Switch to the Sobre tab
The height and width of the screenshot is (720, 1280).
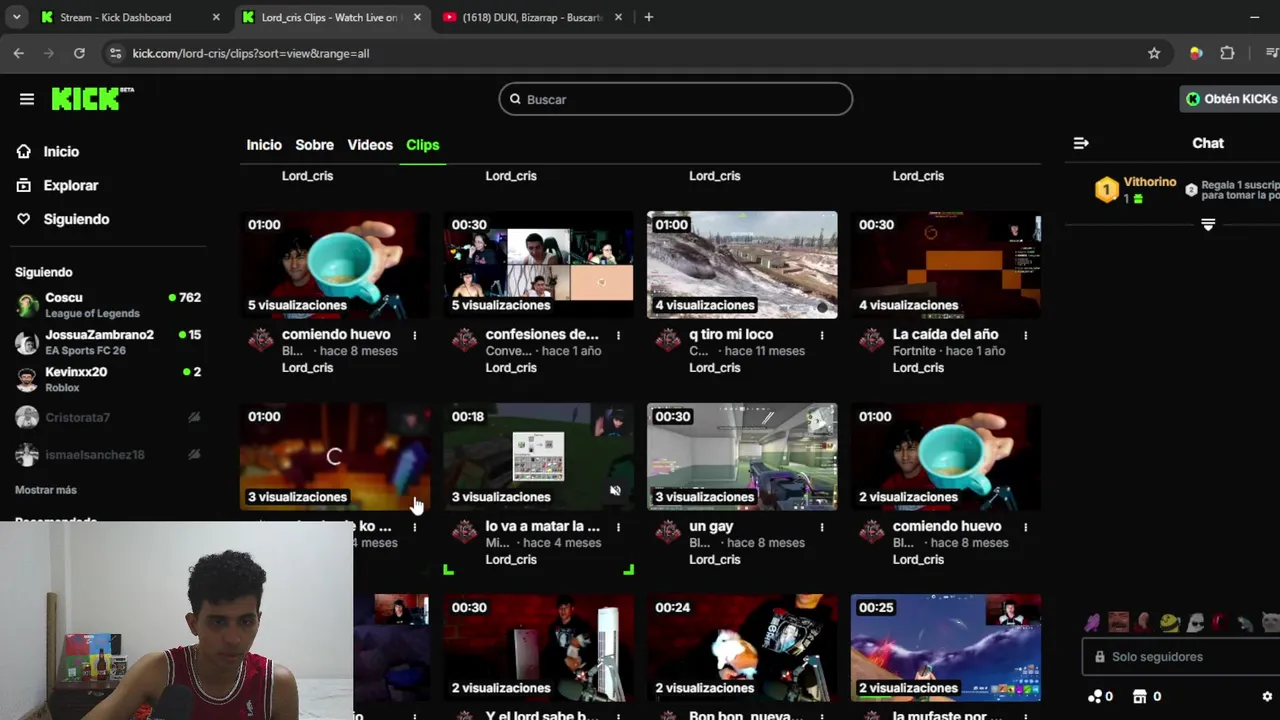coord(314,145)
